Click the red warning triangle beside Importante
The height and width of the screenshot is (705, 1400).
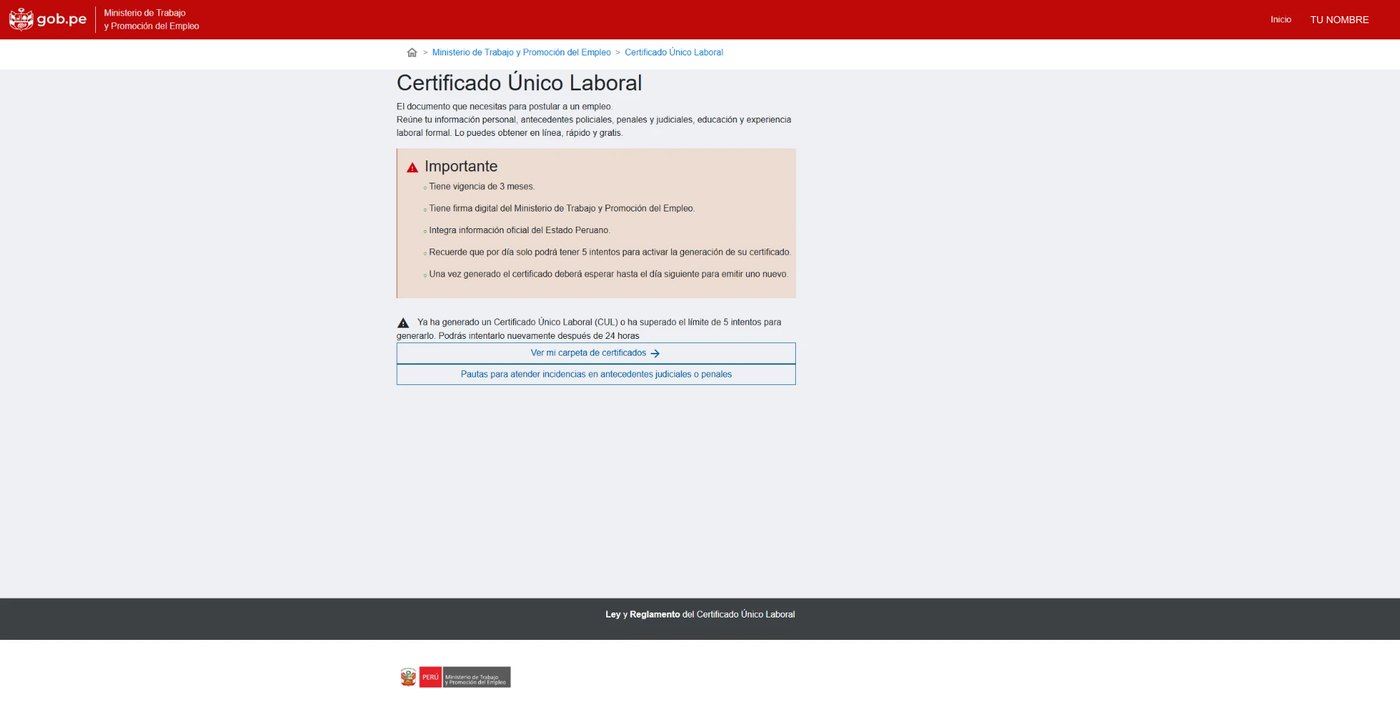(x=412, y=168)
